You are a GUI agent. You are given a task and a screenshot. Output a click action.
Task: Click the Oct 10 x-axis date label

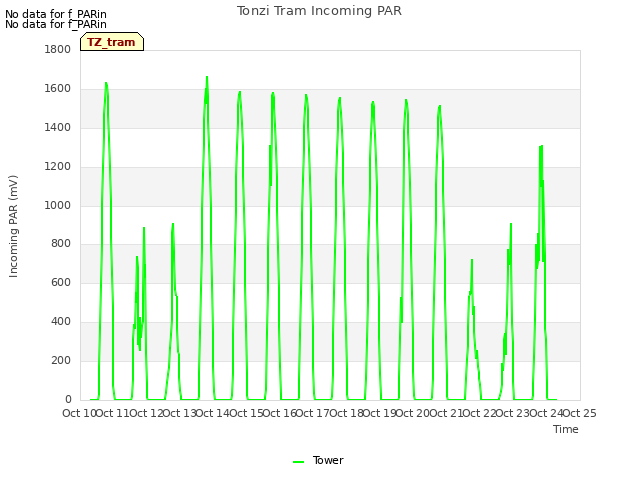point(79,413)
